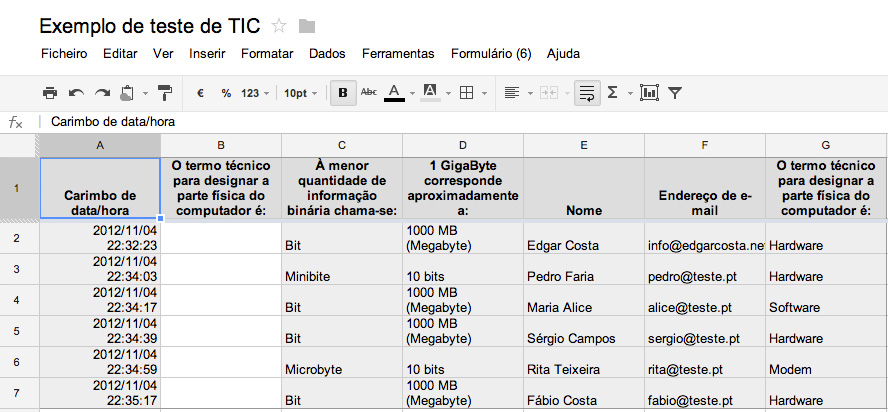Image resolution: width=888 pixels, height=412 pixels.
Task: Open the 123 number format dropdown
Action: [255, 93]
